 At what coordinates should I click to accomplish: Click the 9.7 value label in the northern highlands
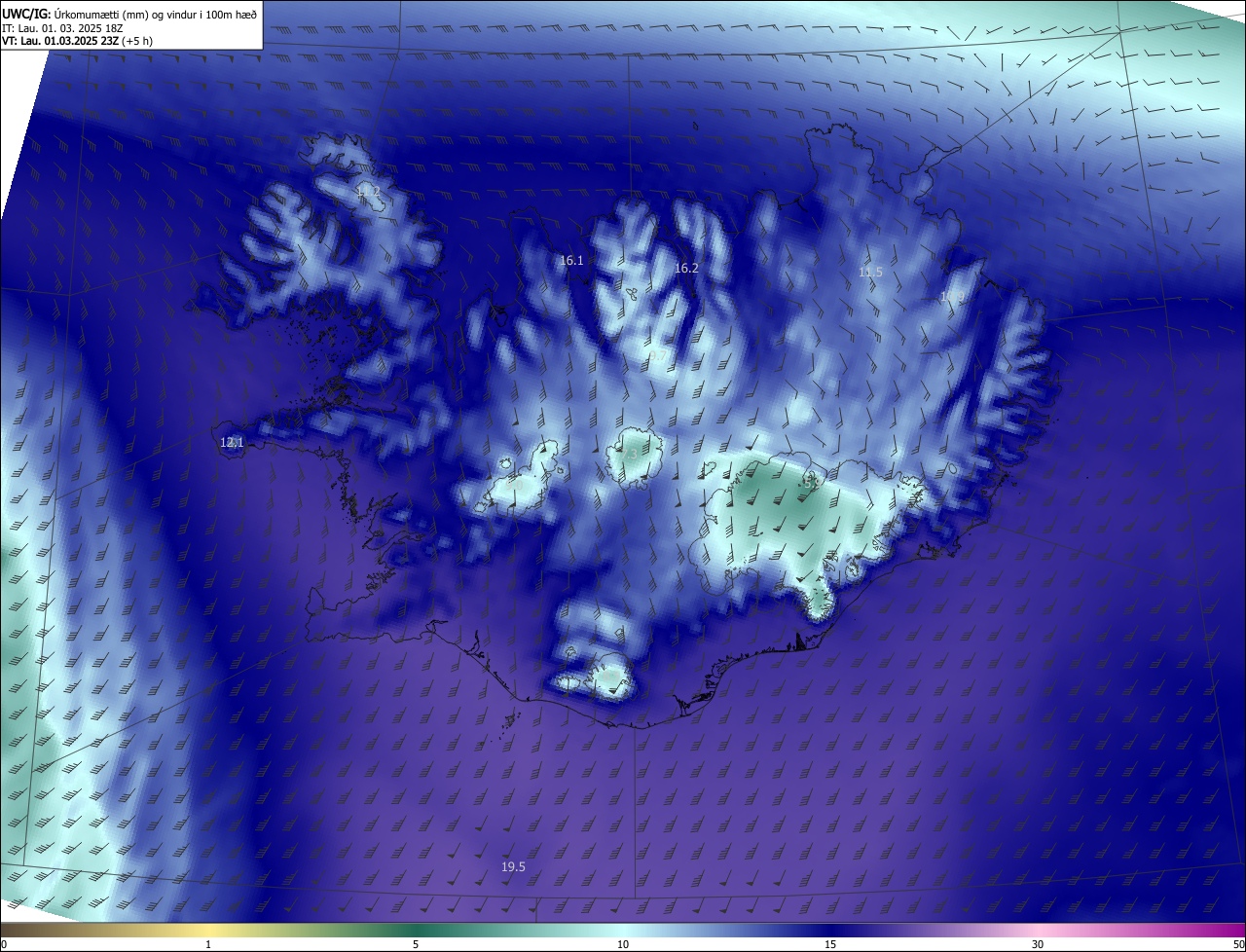tap(658, 357)
